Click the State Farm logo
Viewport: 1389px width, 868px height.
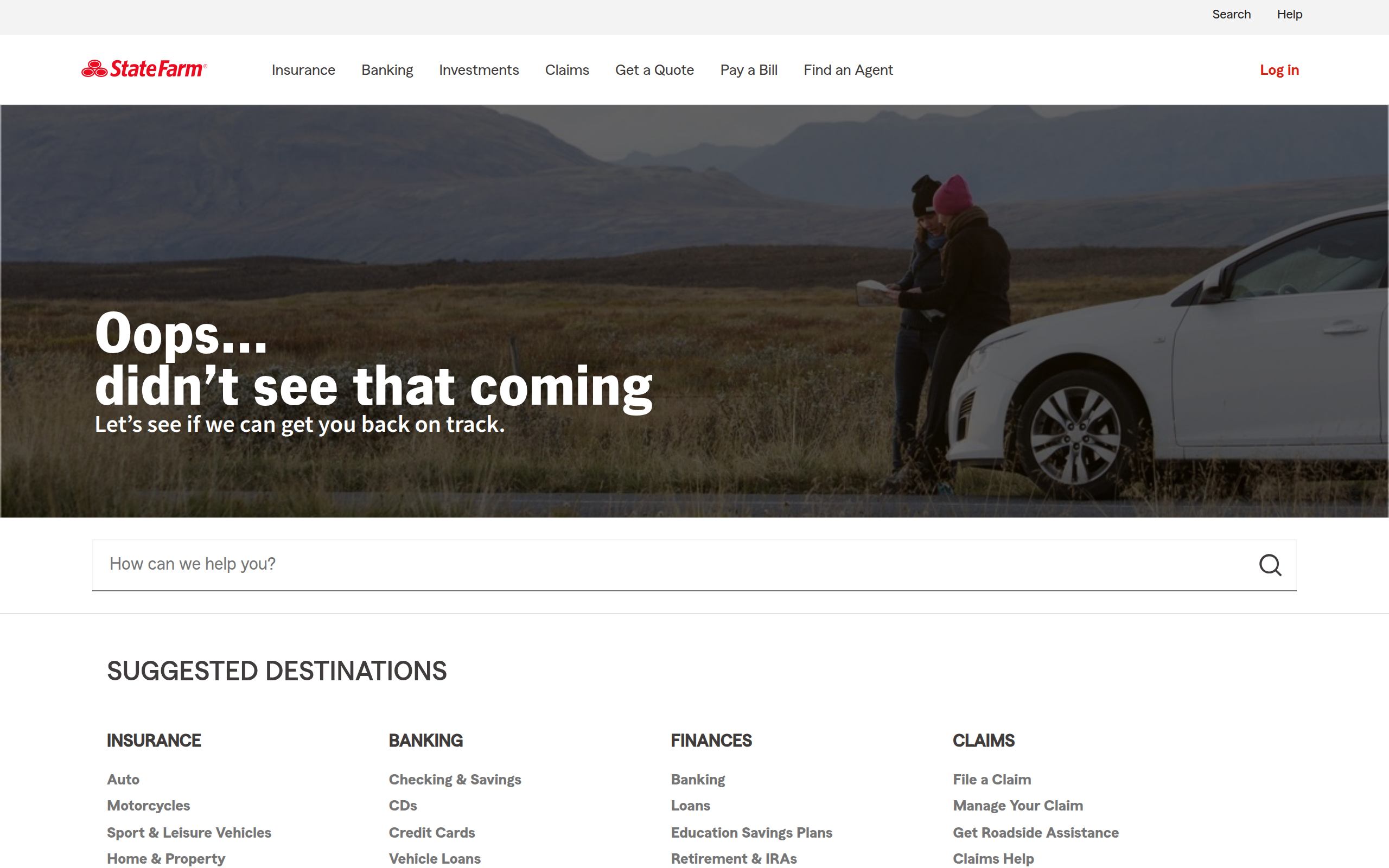[144, 69]
